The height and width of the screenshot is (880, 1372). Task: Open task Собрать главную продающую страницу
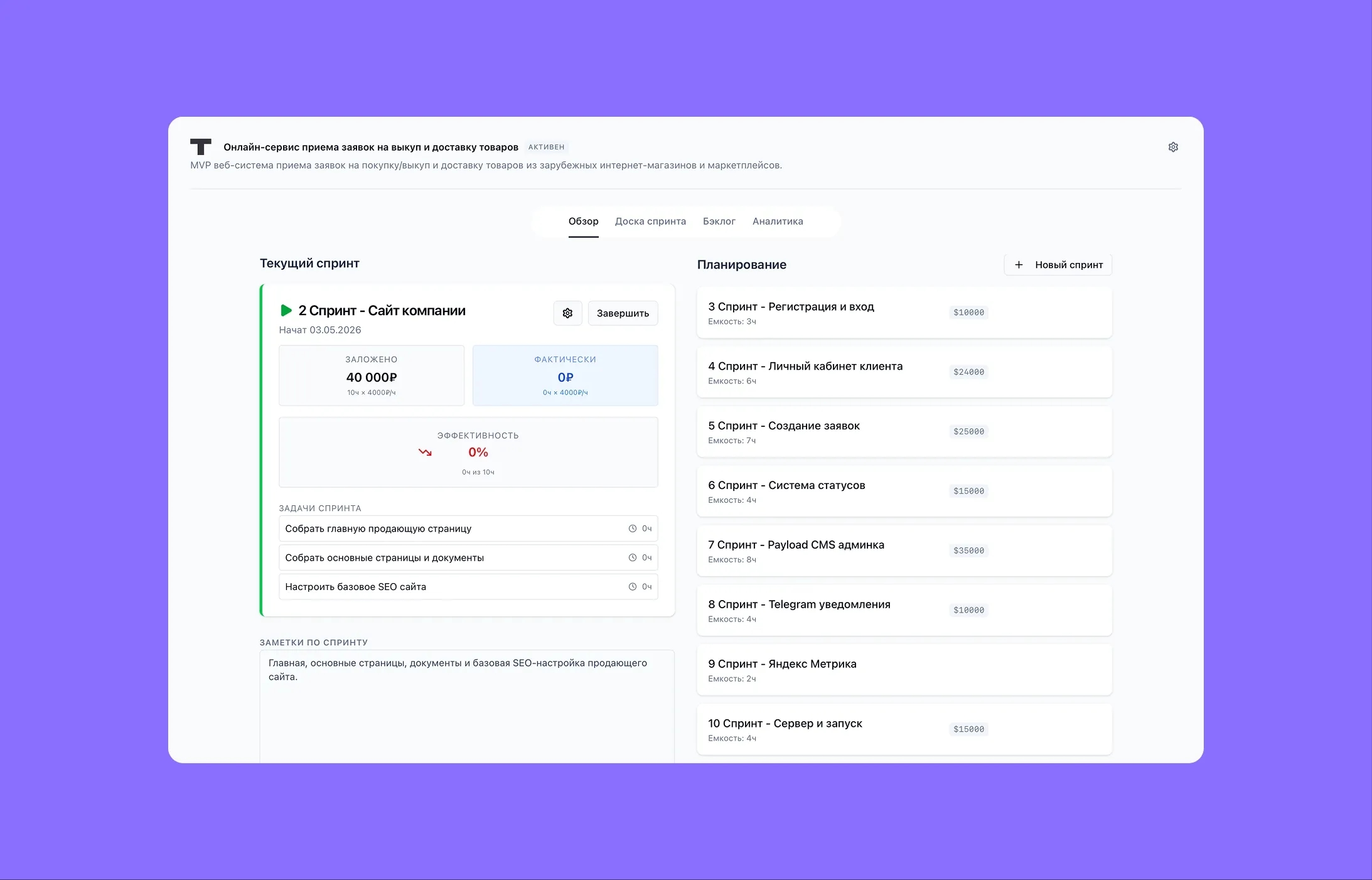(x=468, y=529)
